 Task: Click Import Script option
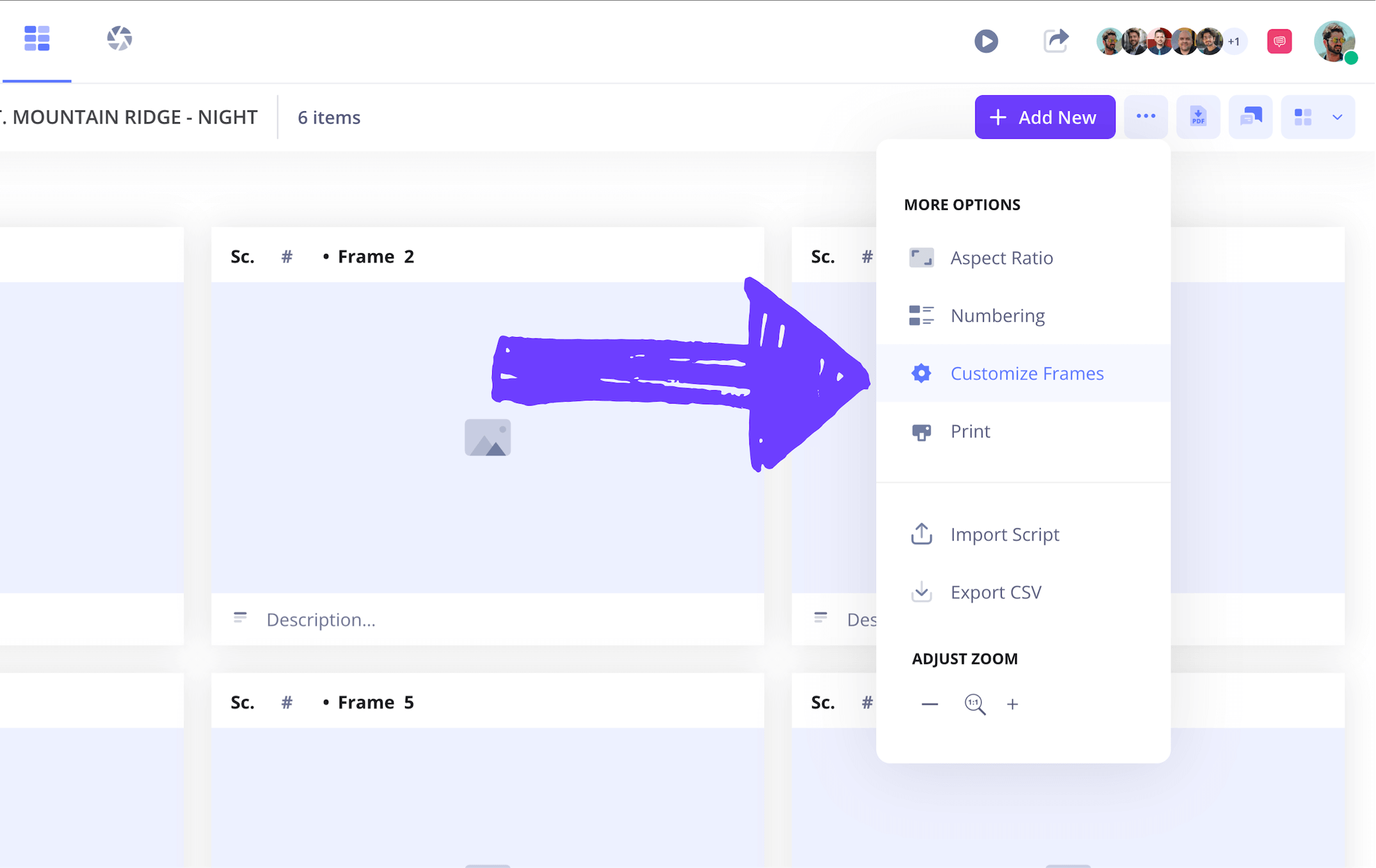click(x=1023, y=534)
